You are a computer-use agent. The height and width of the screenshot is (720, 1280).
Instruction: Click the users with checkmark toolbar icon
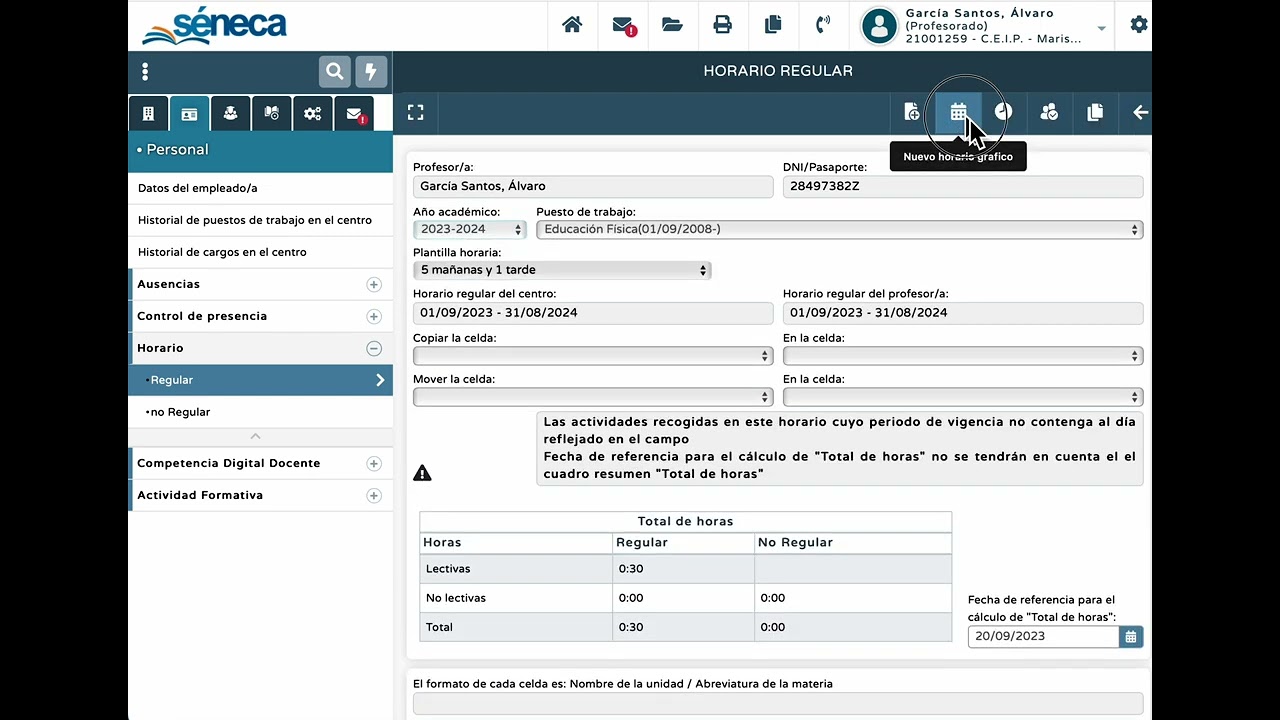coord(1049,112)
